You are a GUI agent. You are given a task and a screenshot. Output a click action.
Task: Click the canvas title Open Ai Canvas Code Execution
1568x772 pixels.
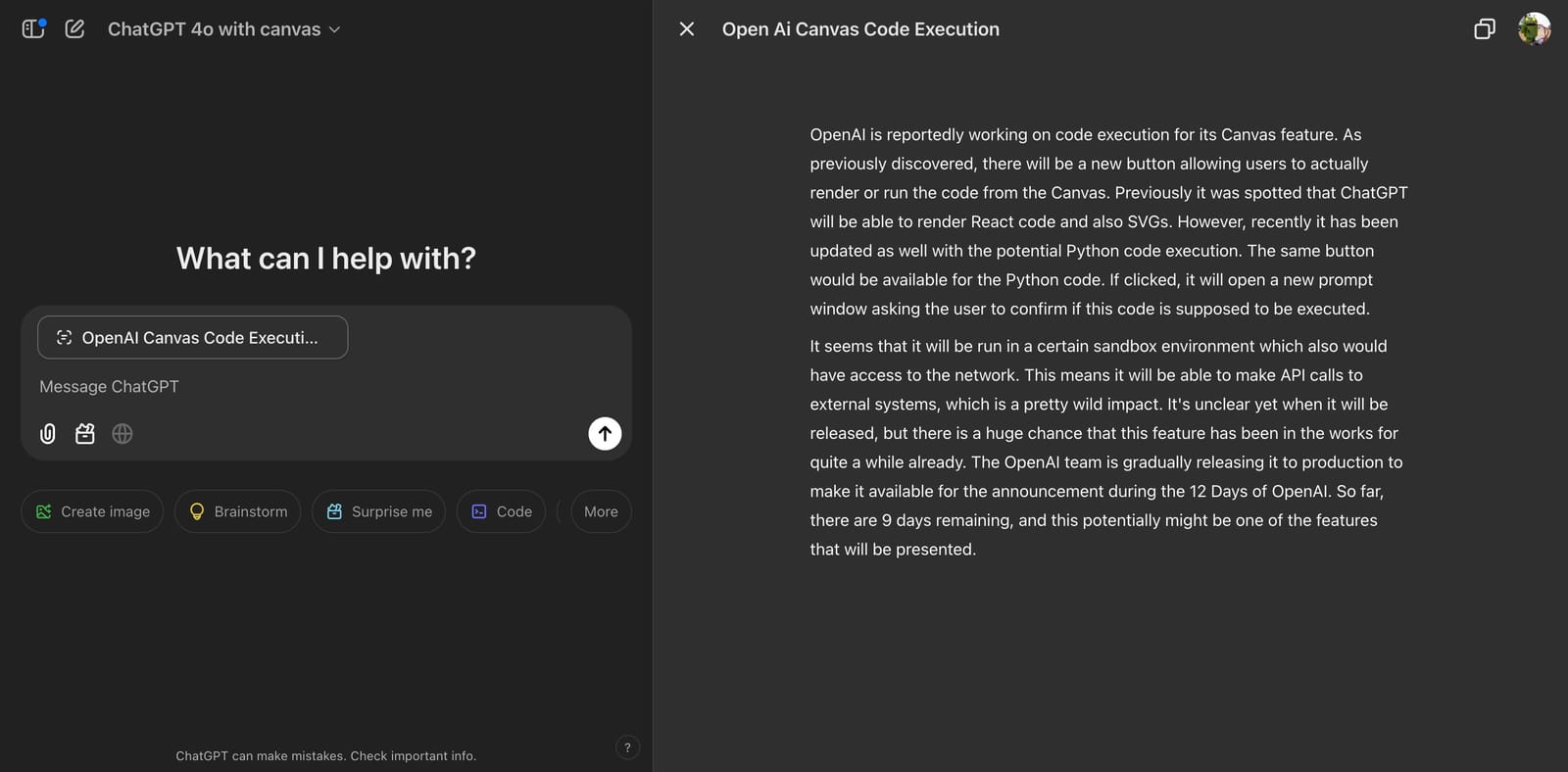pos(860,29)
